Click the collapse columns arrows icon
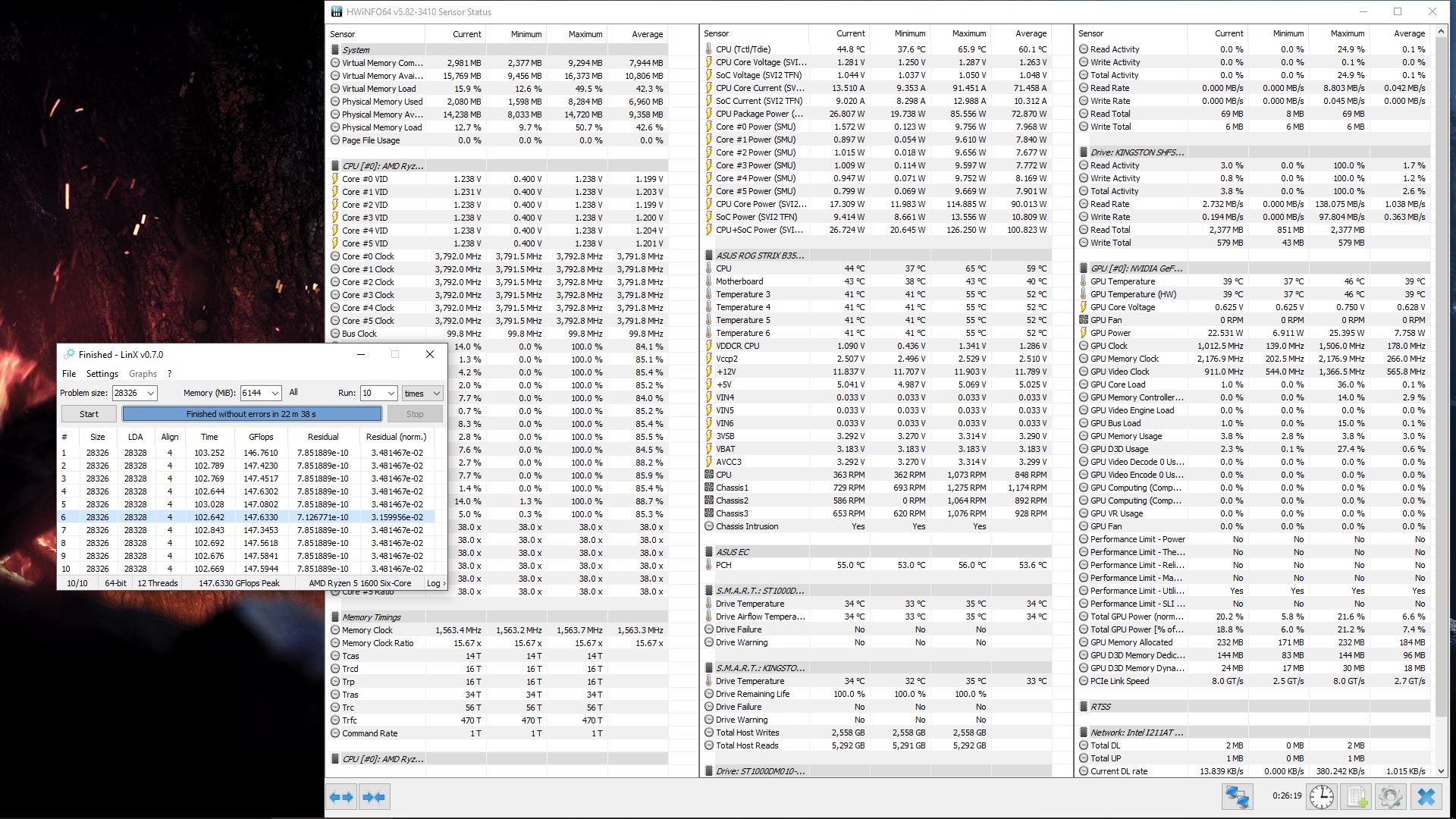The image size is (1456, 819). [x=374, y=797]
